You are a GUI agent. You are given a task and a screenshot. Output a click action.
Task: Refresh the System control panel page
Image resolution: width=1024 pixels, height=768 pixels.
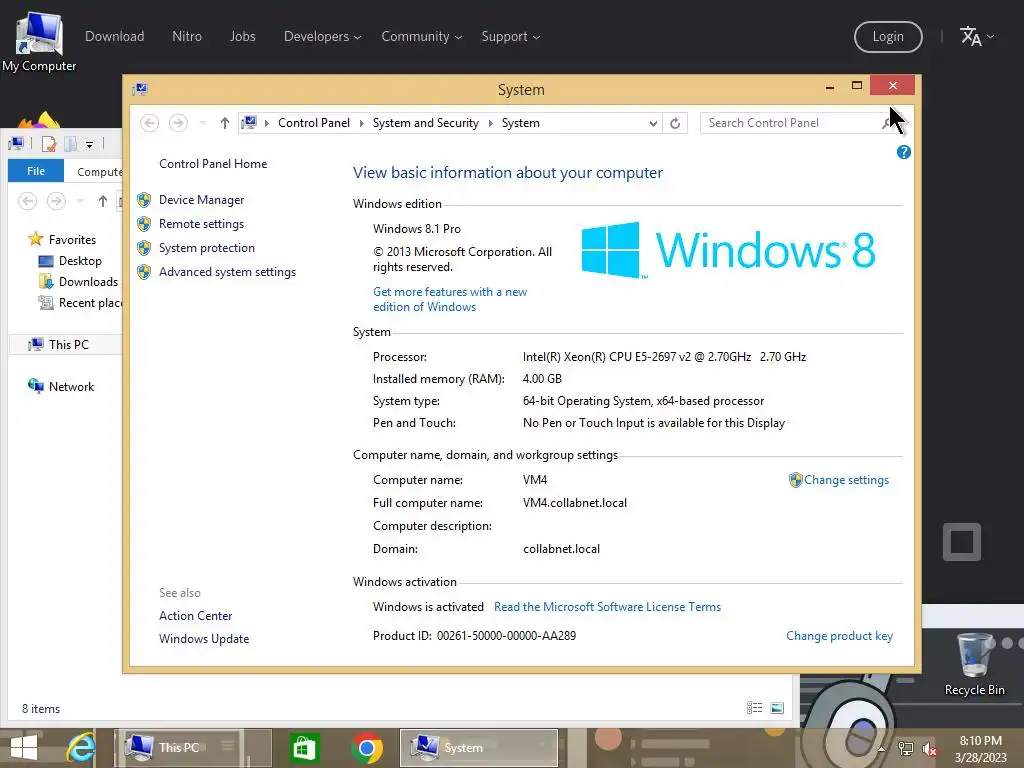click(x=675, y=123)
